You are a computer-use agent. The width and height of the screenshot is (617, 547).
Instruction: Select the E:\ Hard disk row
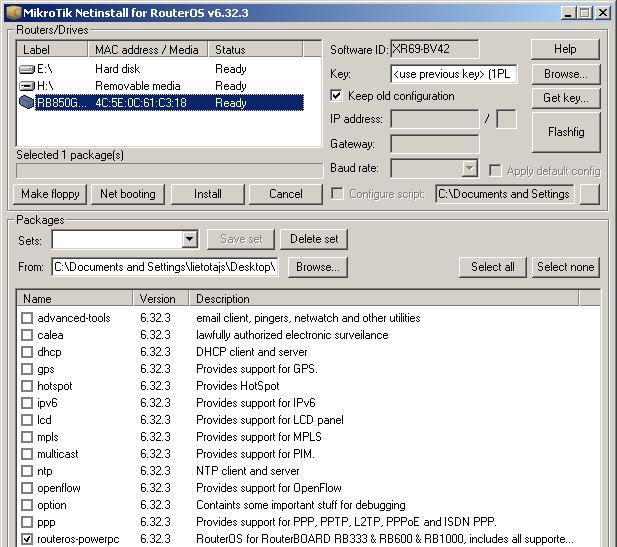161,69
